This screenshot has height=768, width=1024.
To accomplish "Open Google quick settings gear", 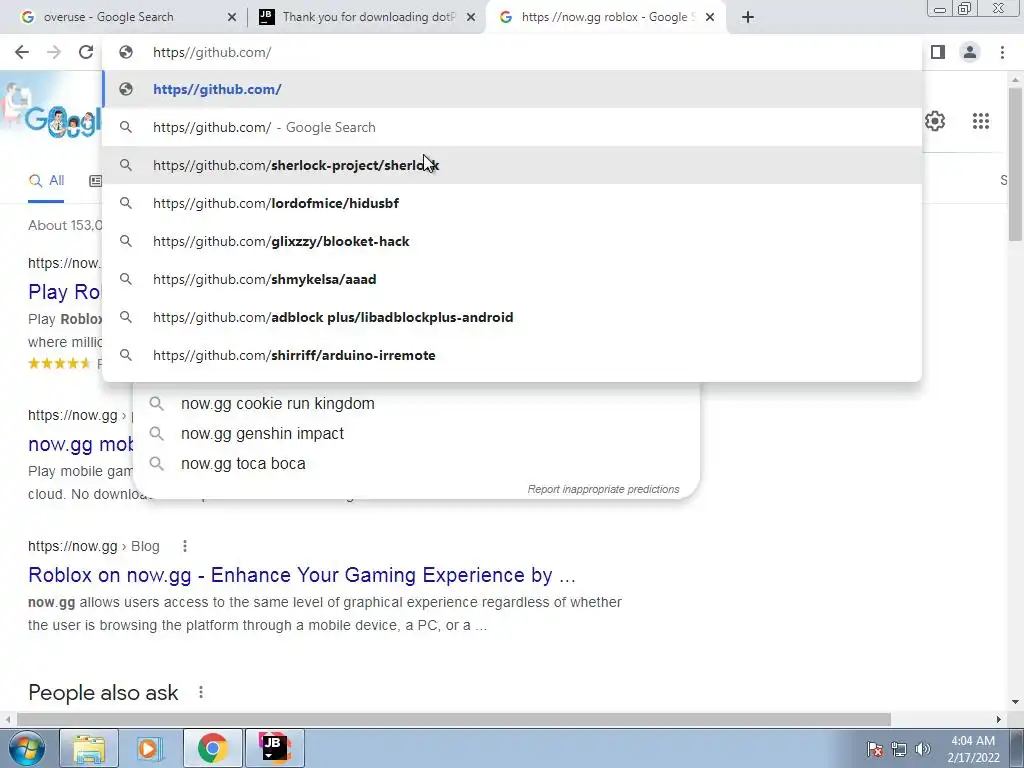I will pyautogui.click(x=935, y=121).
